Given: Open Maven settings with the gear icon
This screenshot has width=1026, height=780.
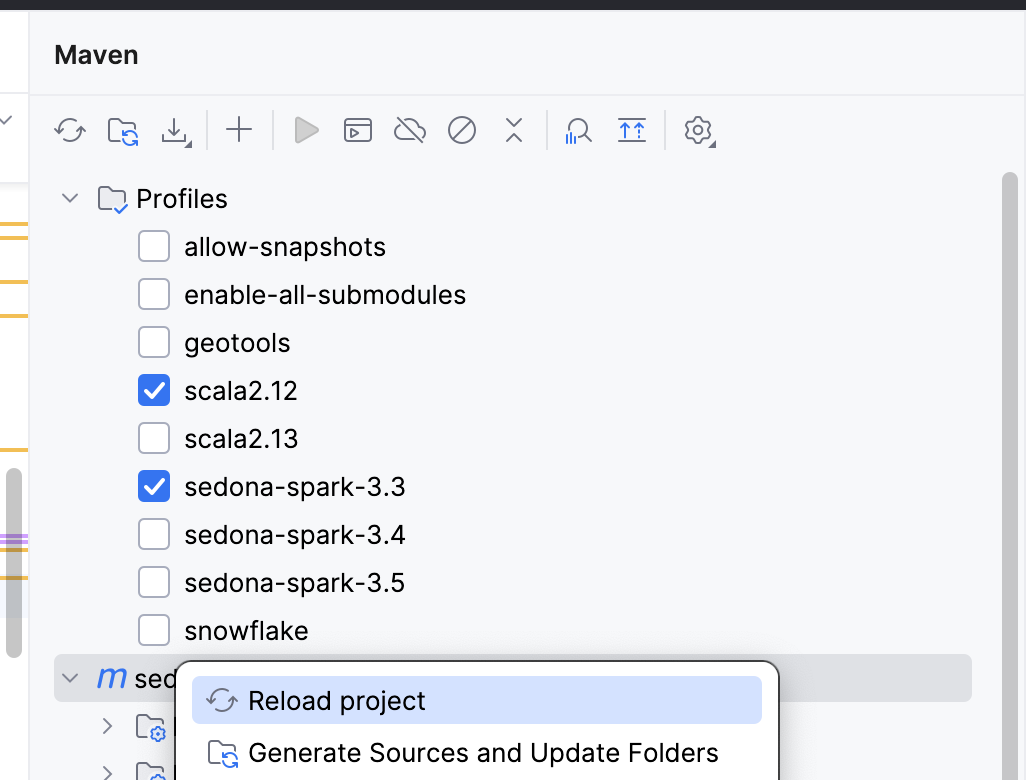Looking at the screenshot, I should coord(699,130).
